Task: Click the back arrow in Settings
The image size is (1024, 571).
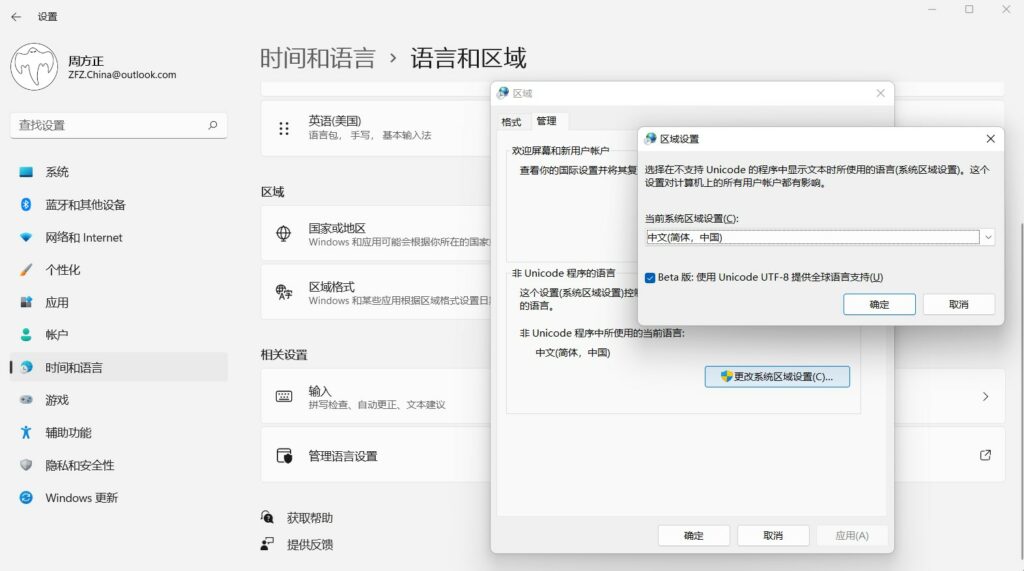Action: click(x=16, y=17)
